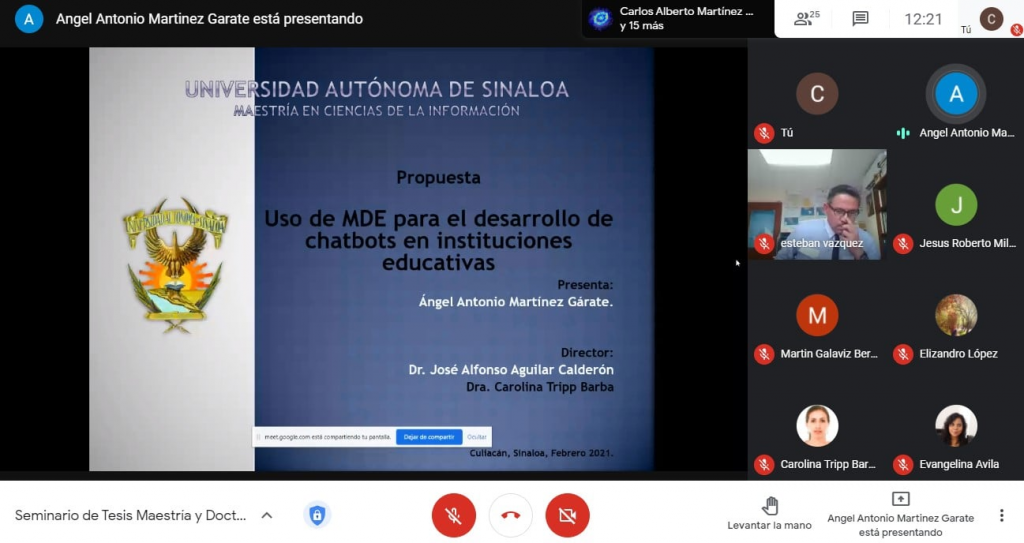The width and height of the screenshot is (1024, 543).
Task: Toggle the camera off button
Action: click(568, 516)
